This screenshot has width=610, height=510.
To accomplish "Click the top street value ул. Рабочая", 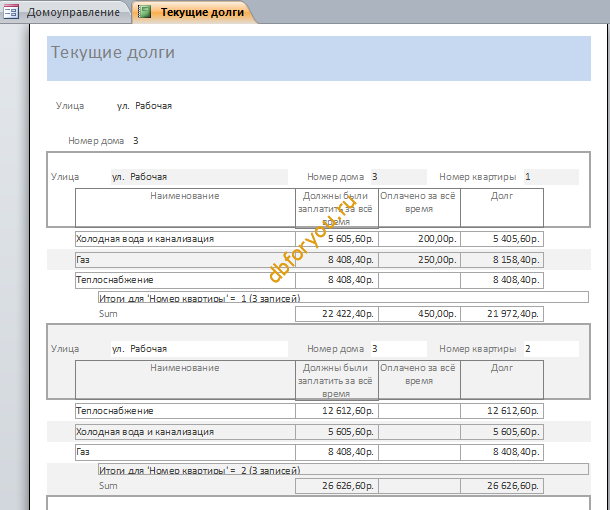I will pos(144,106).
